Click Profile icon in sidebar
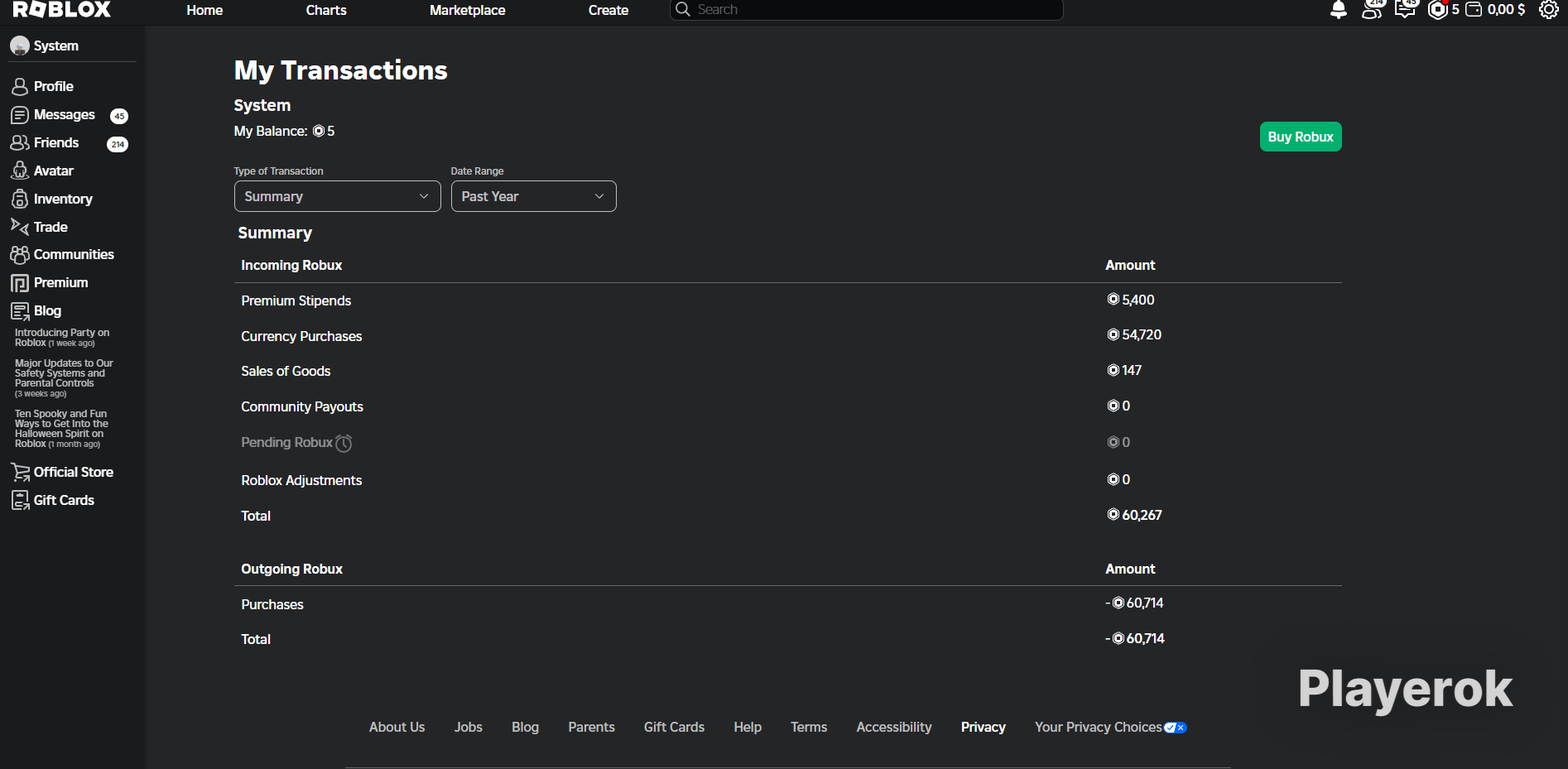 tap(20, 86)
